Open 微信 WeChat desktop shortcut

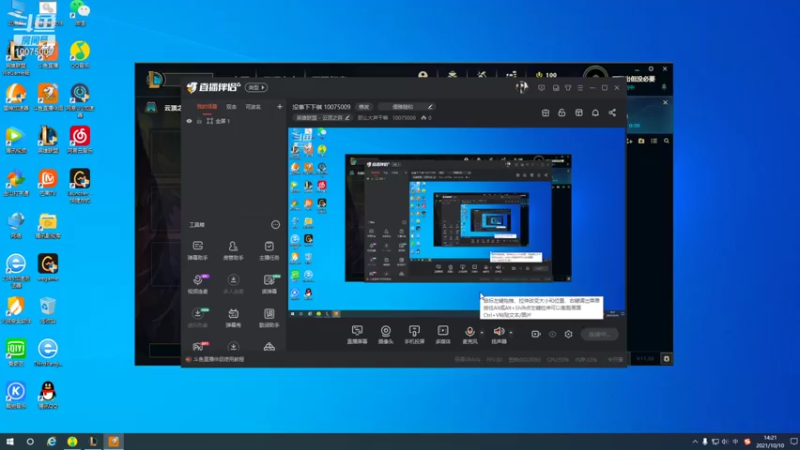point(80,12)
